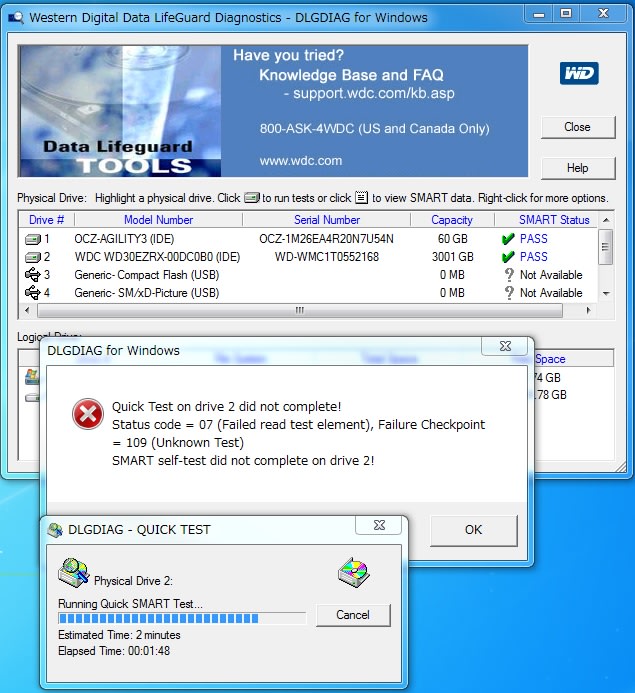Click the run tests icon in the instructions
Image resolution: width=635 pixels, height=693 pixels.
coord(252,198)
